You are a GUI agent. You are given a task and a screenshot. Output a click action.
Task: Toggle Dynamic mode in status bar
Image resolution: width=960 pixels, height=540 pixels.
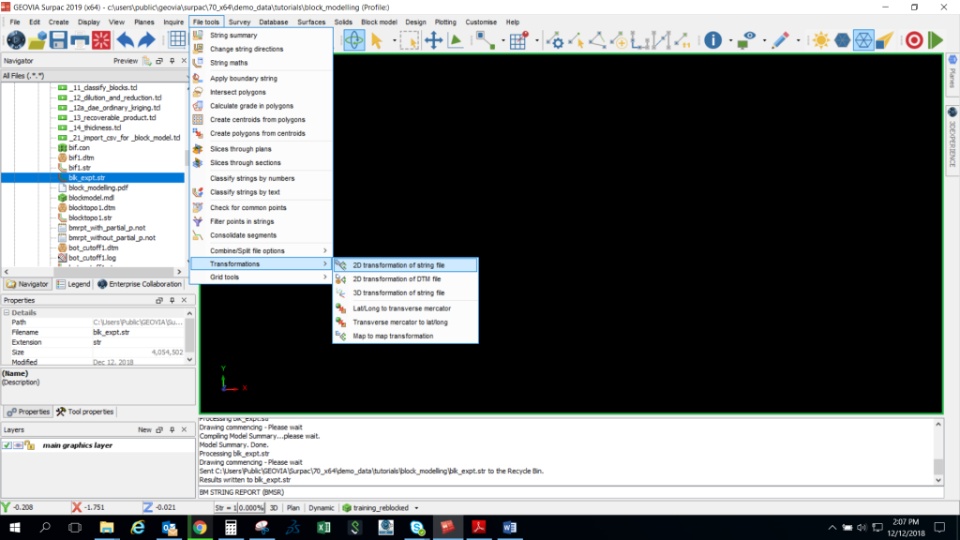click(321, 508)
